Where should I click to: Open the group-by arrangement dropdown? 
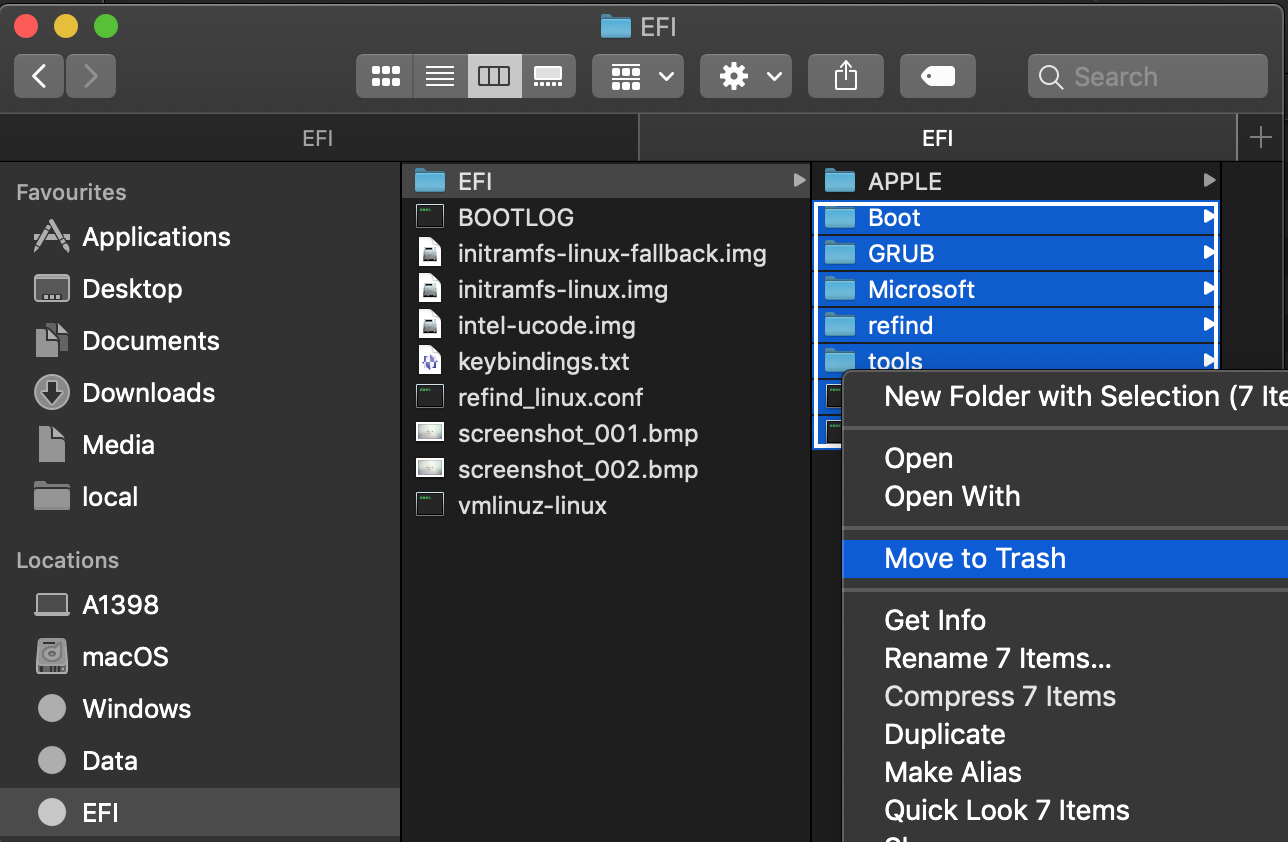click(638, 76)
